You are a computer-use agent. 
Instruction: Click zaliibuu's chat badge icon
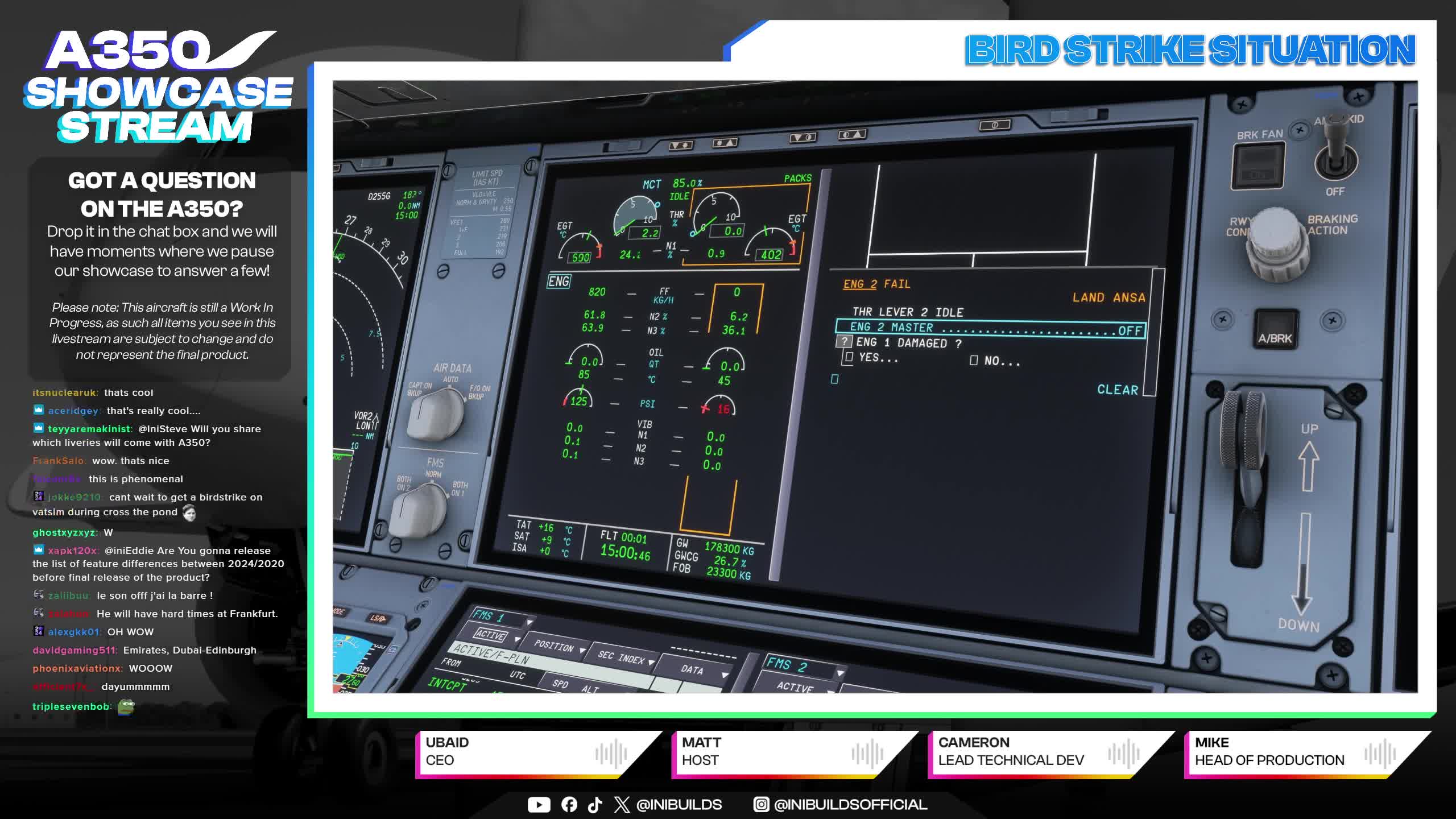pos(38,594)
